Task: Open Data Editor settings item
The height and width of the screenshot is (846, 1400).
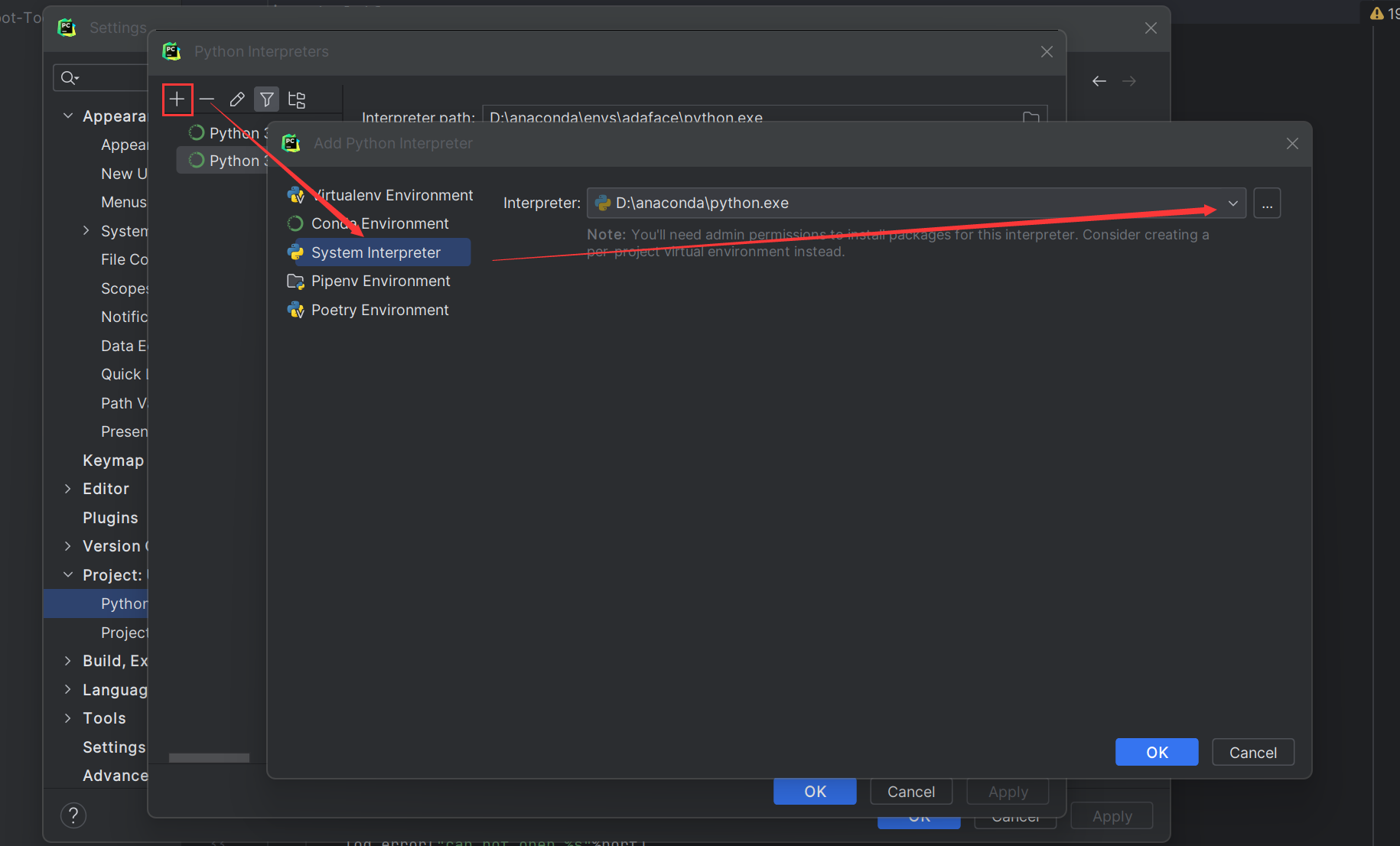Action: tap(125, 346)
